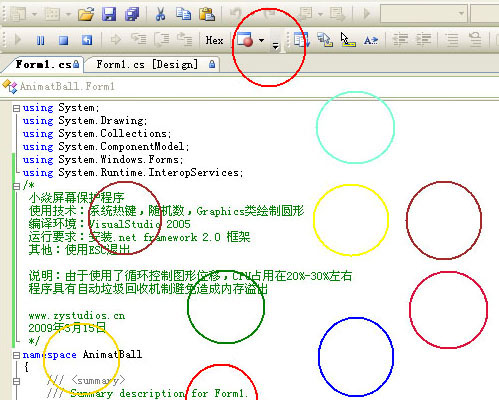Viewport: 499px width, 400px height.
Task: Click the greyed Undo arrow icon
Action: coord(235,14)
